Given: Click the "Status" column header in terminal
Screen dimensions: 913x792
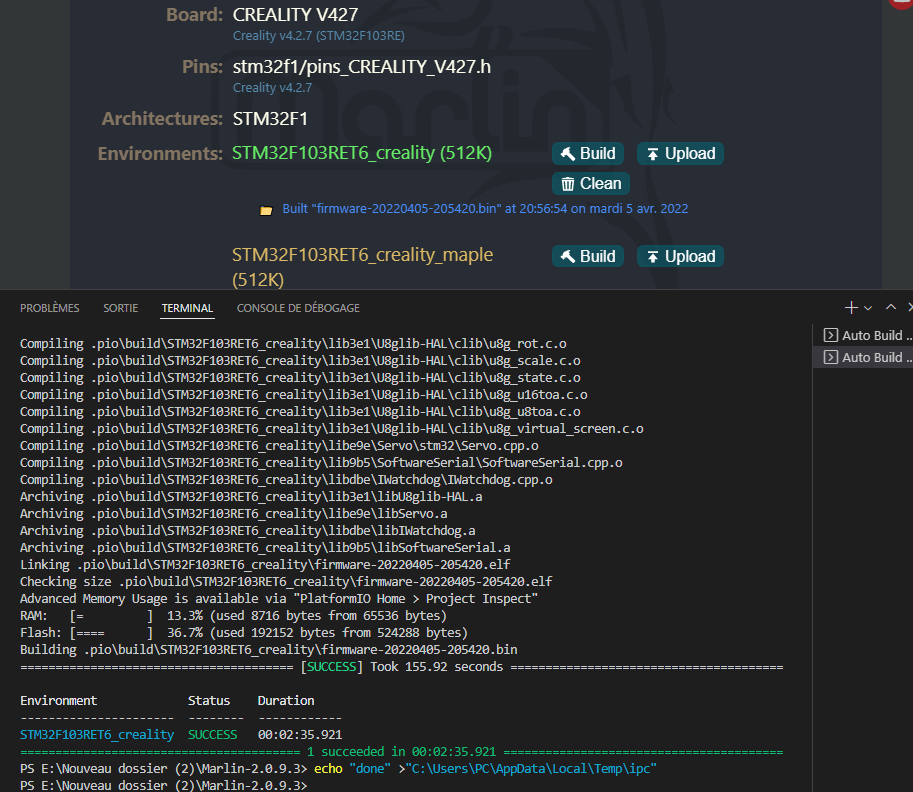Looking at the screenshot, I should point(209,701).
